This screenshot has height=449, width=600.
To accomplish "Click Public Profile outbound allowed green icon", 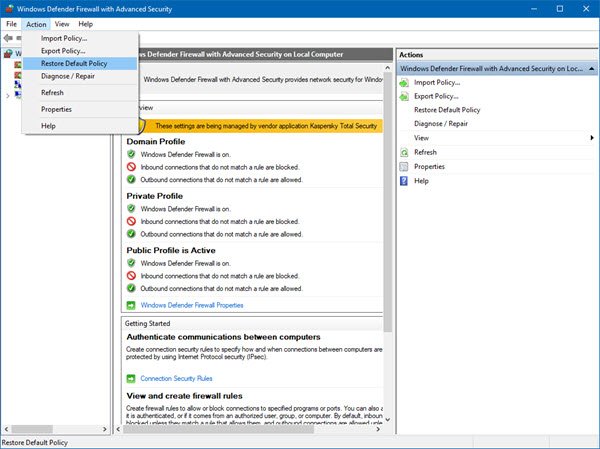I will [x=131, y=288].
